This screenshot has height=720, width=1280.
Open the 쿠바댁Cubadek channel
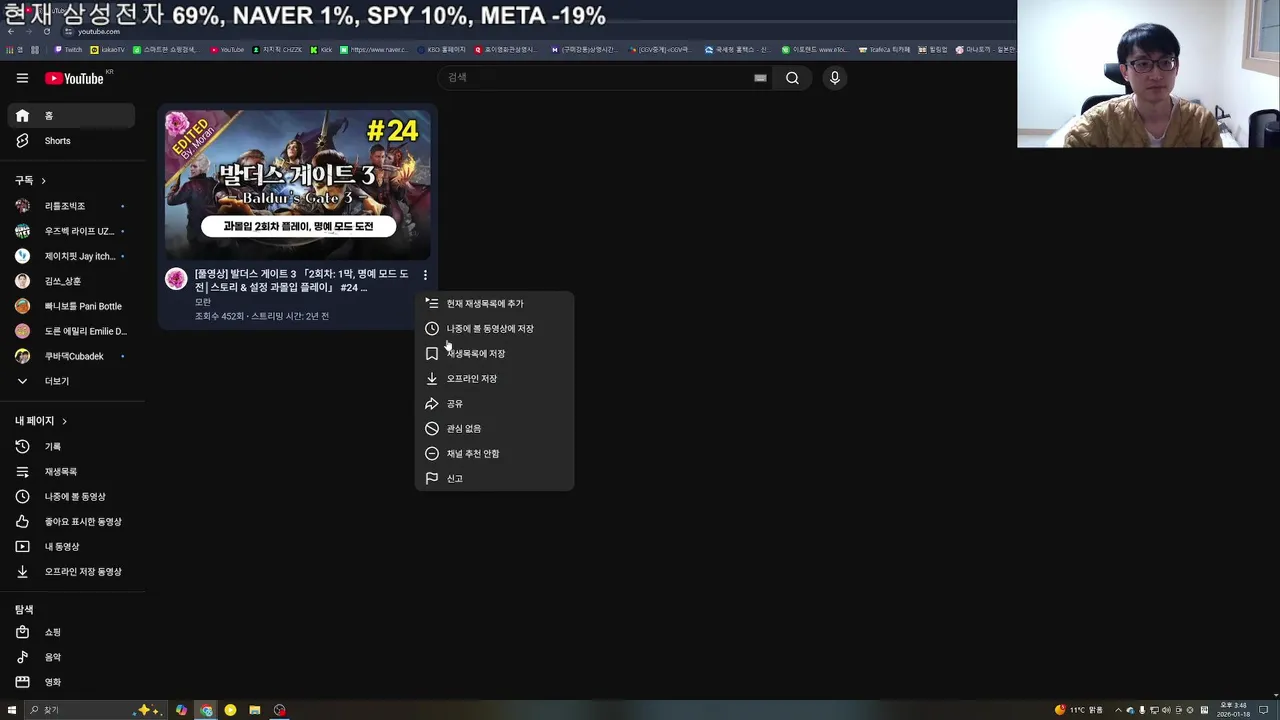(71, 356)
